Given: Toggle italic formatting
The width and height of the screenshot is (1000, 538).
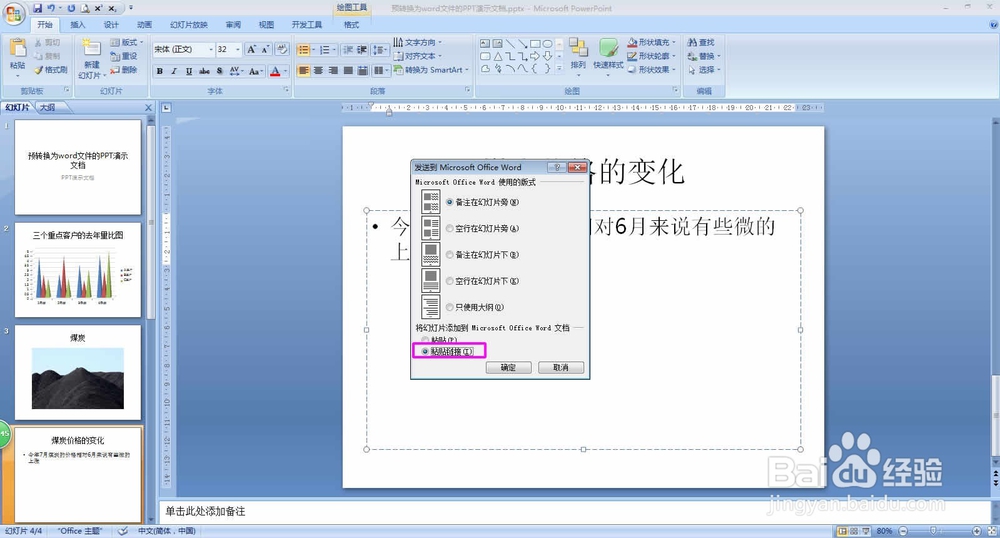Looking at the screenshot, I should coord(174,71).
